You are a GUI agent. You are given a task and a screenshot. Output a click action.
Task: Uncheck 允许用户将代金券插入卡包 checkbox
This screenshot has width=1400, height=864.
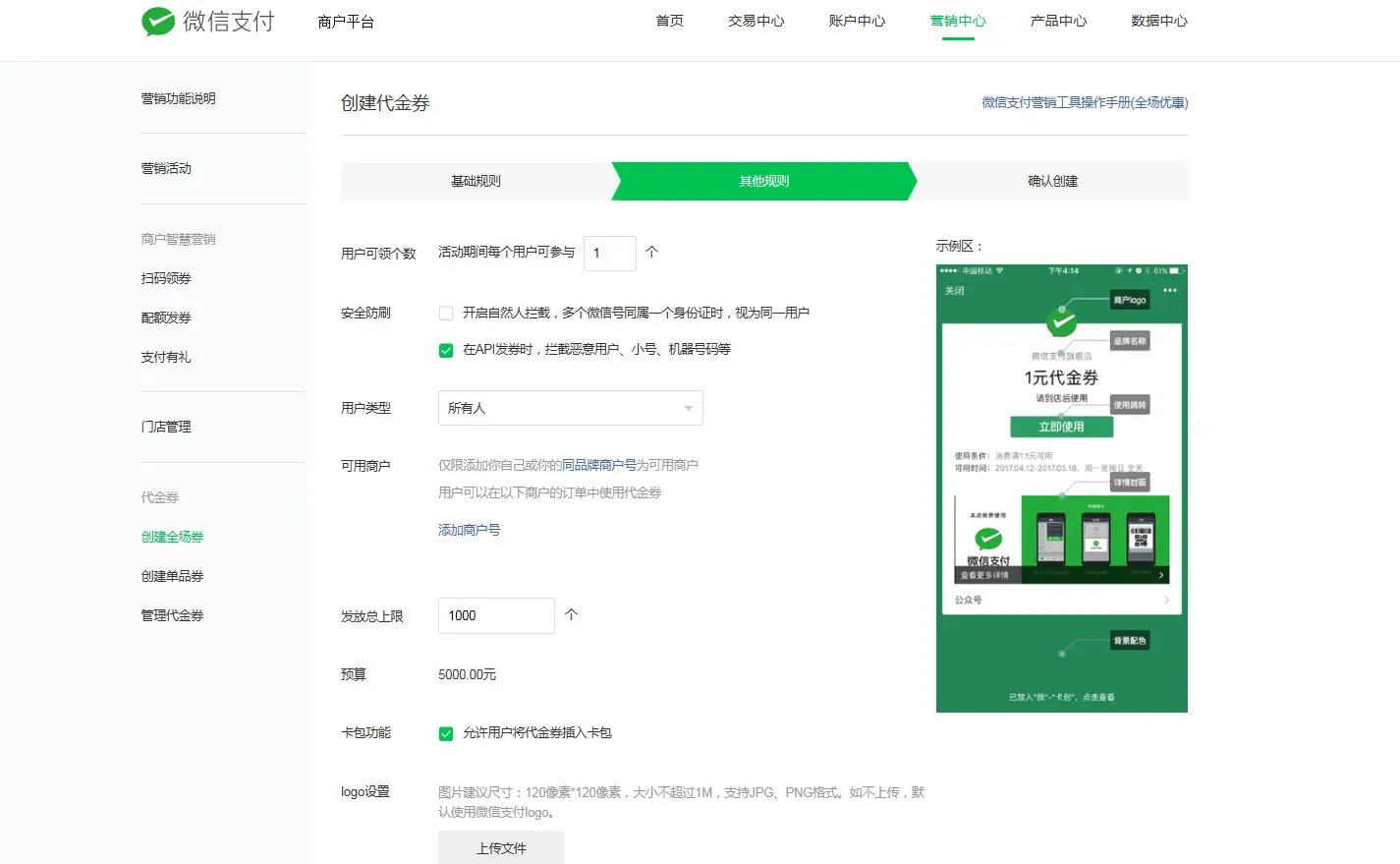coord(446,733)
